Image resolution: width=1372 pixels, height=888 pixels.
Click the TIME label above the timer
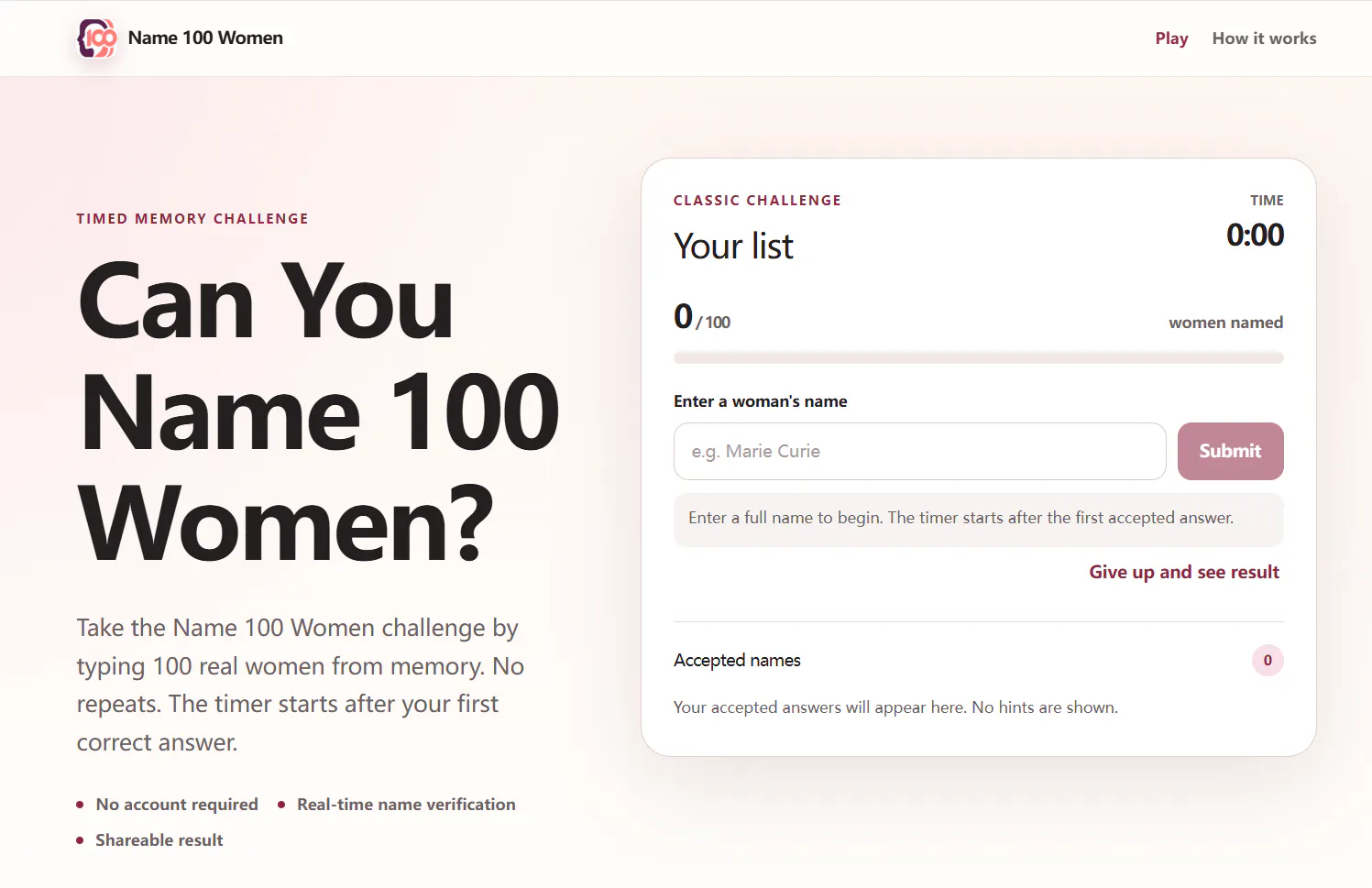[1267, 201]
